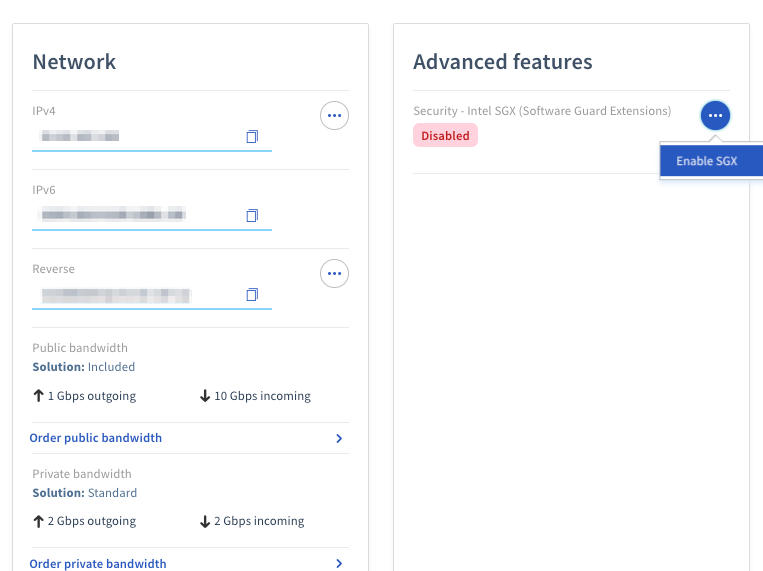Open the Order private bandwidth link
This screenshot has height=571, width=763.
tap(98, 564)
